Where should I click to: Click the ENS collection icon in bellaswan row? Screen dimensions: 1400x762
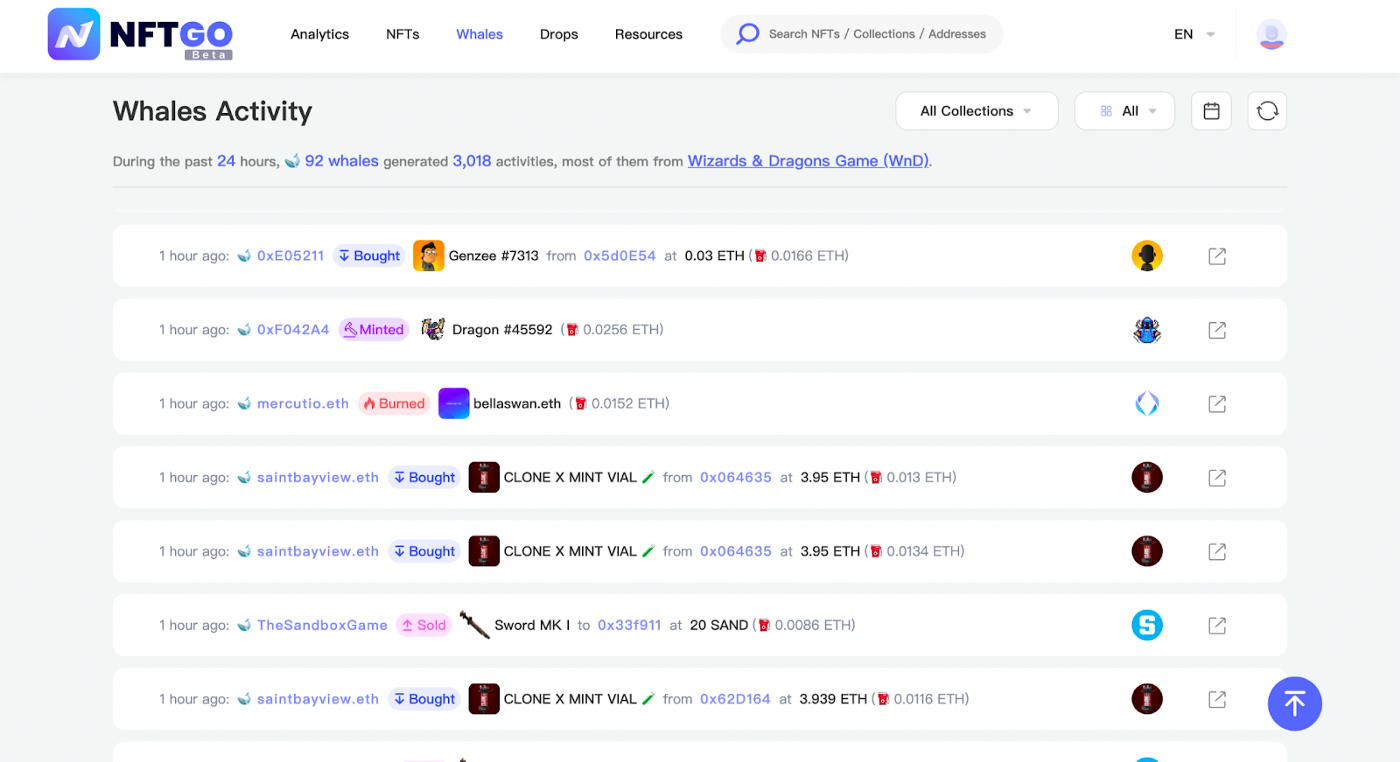click(1147, 404)
